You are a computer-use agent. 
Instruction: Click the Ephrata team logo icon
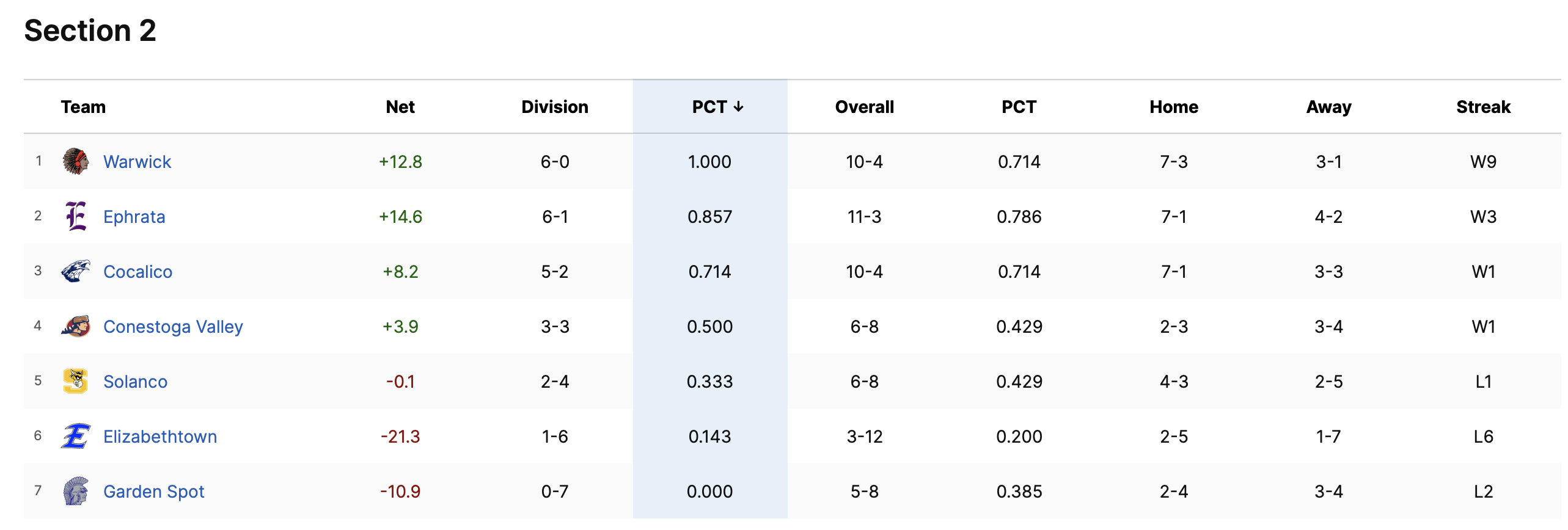[x=76, y=217]
